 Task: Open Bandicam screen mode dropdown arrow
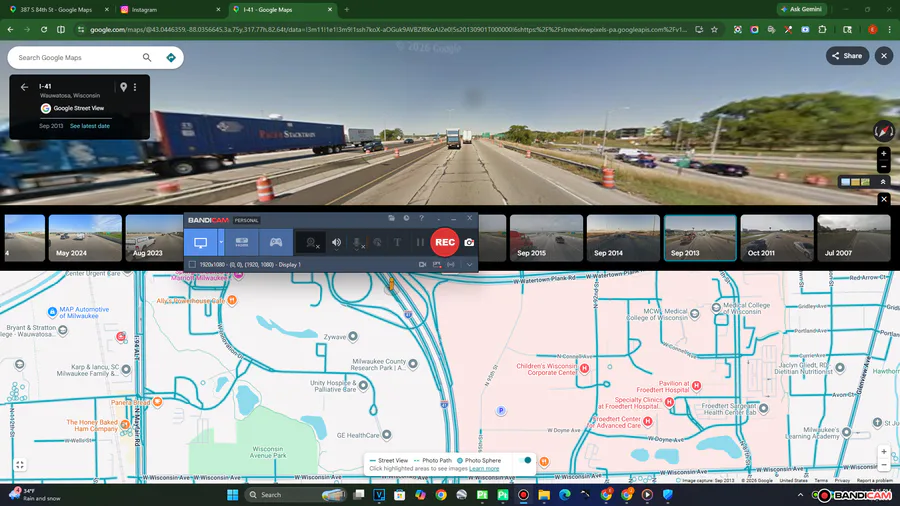tap(221, 243)
